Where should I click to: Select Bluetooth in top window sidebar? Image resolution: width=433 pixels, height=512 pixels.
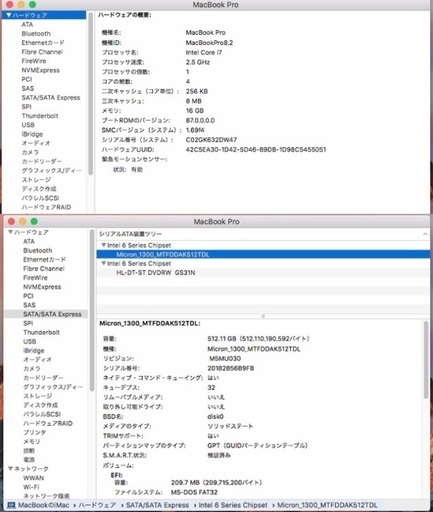coord(36,34)
